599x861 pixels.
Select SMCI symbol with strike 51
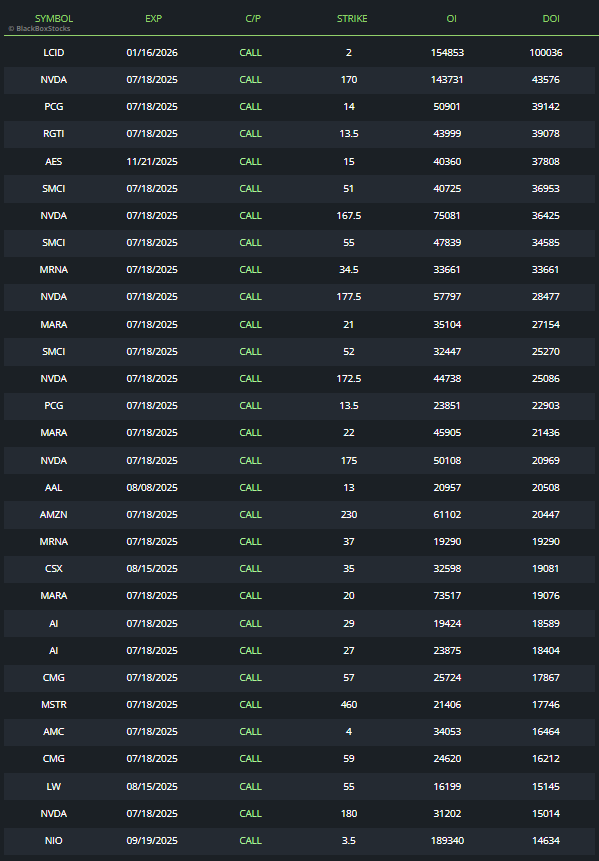click(x=54, y=188)
